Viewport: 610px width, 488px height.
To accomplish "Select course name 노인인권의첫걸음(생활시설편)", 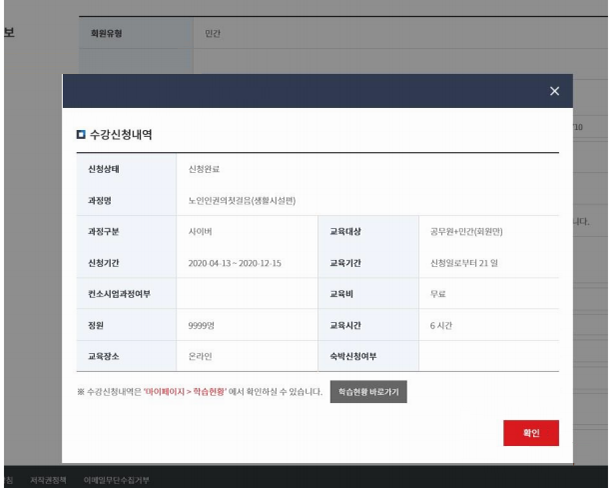I will click(x=242, y=201).
